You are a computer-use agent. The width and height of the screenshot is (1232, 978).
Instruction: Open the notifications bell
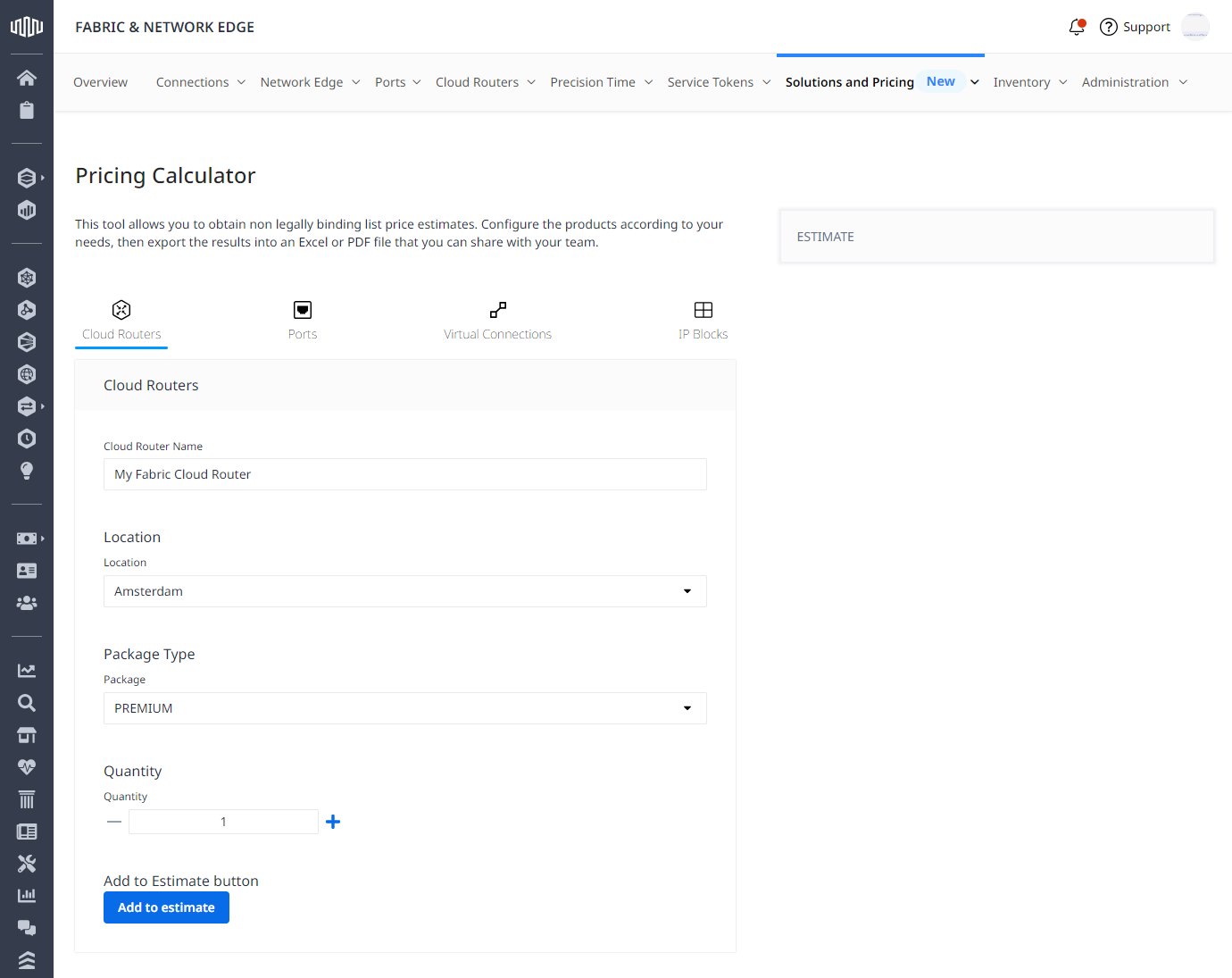point(1077,27)
